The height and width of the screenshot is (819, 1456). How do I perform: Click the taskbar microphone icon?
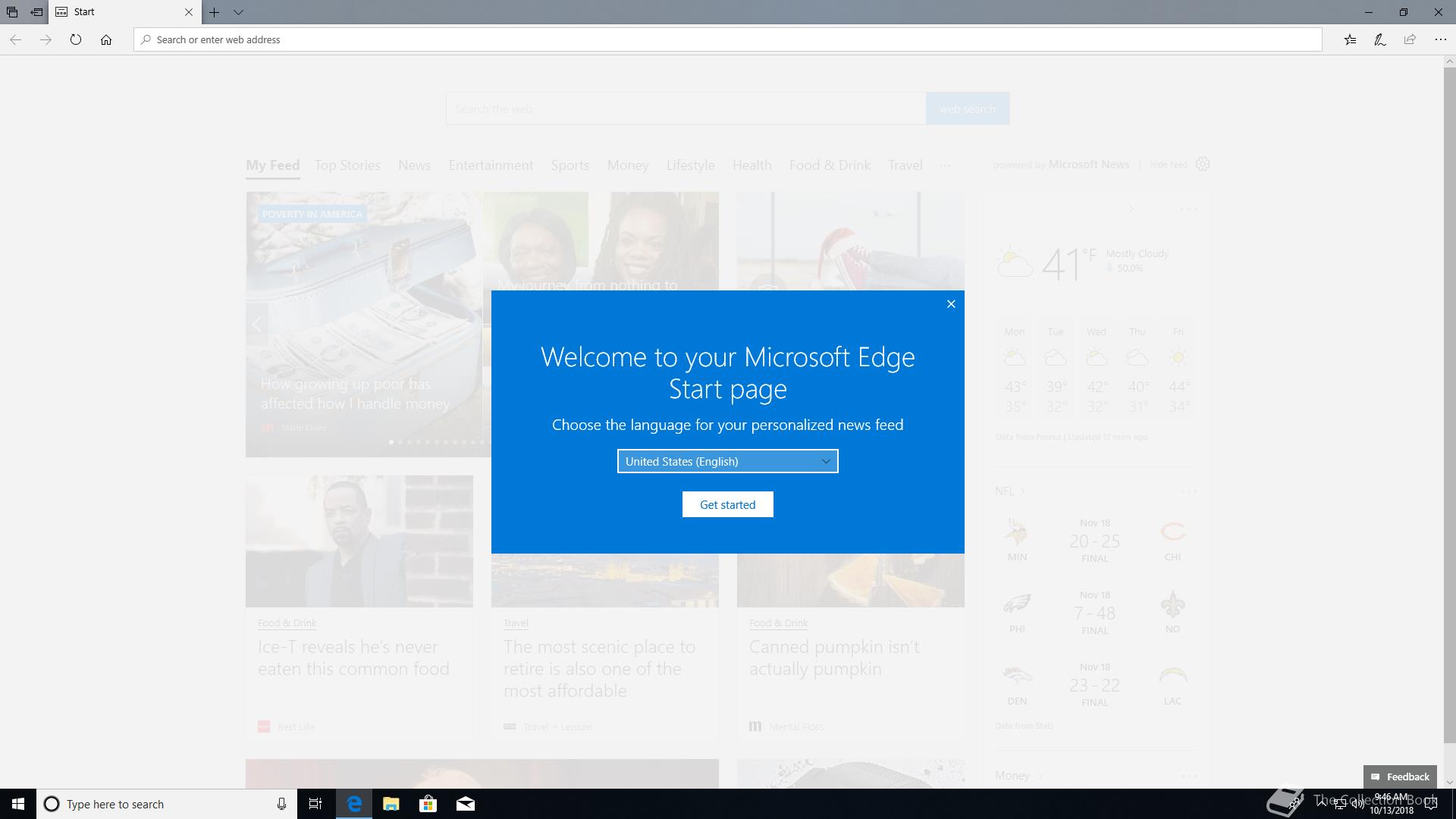point(281,804)
